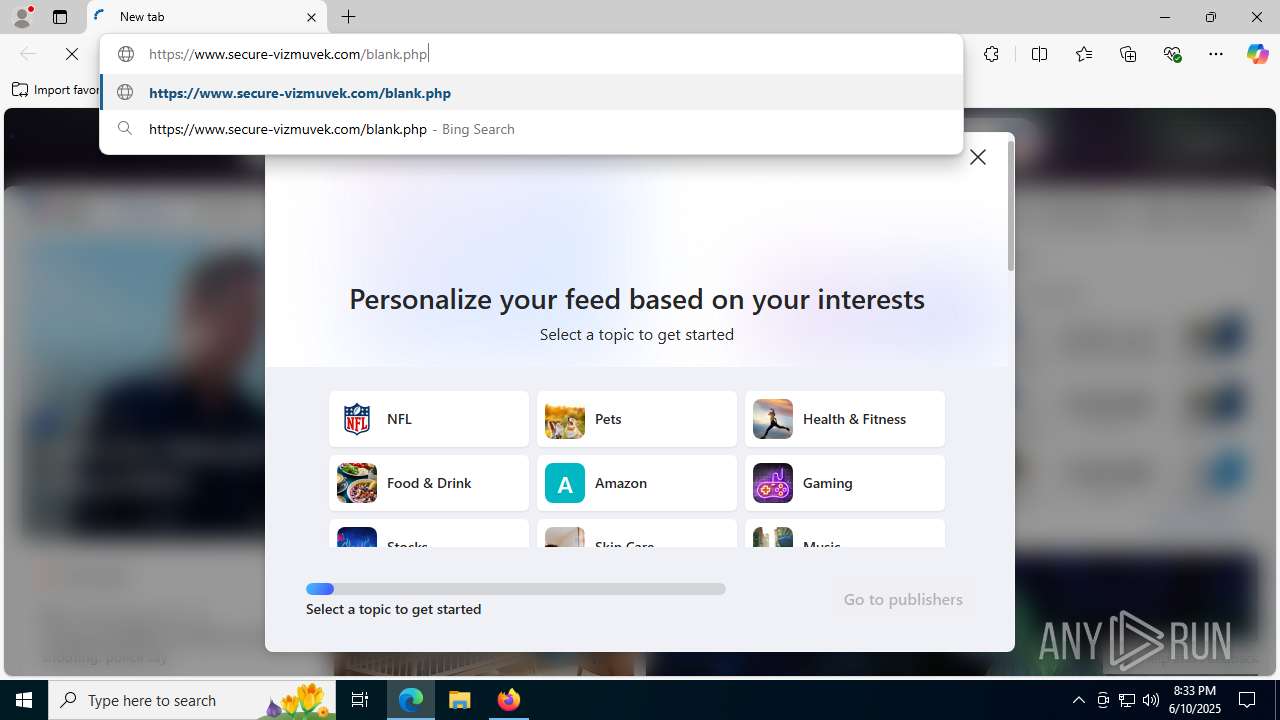Screen dimensions: 1280x720
Task: Click the Gaming controller icon
Action: pos(773,483)
